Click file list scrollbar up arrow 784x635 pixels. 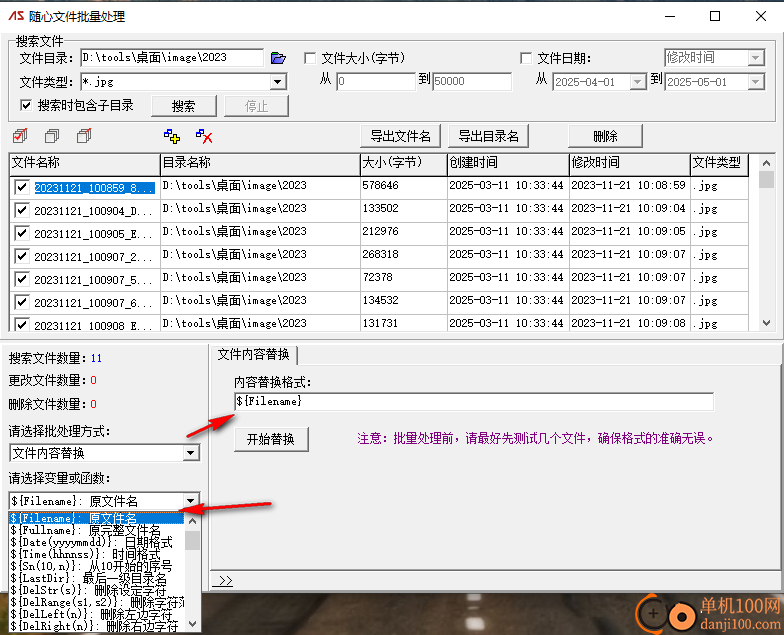766,162
